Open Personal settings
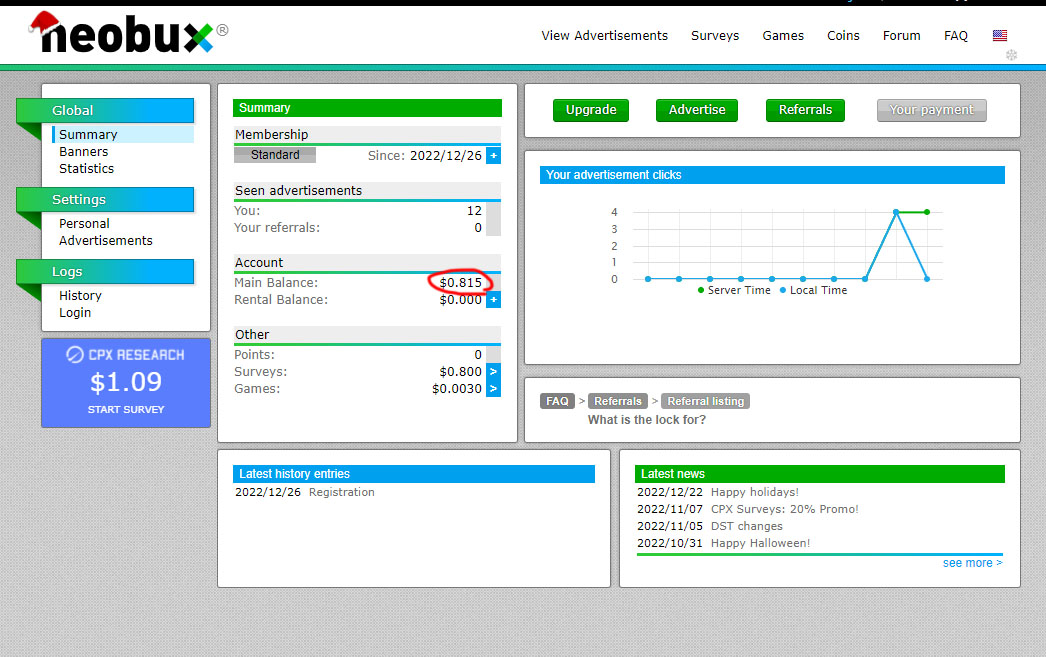 coord(84,223)
